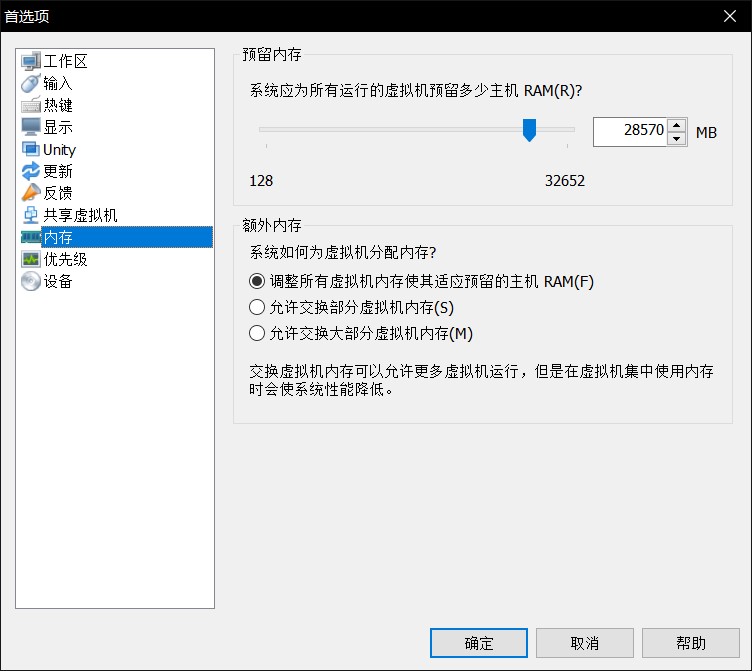Click the 内存 RAM chip icon
The image size is (752, 671).
pos(31,237)
